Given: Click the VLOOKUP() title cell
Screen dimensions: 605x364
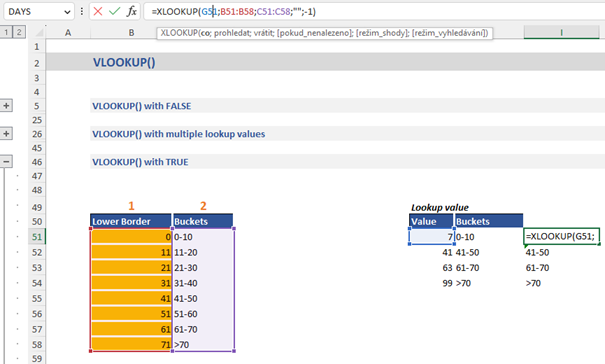Looking at the screenshot, I should (124, 63).
